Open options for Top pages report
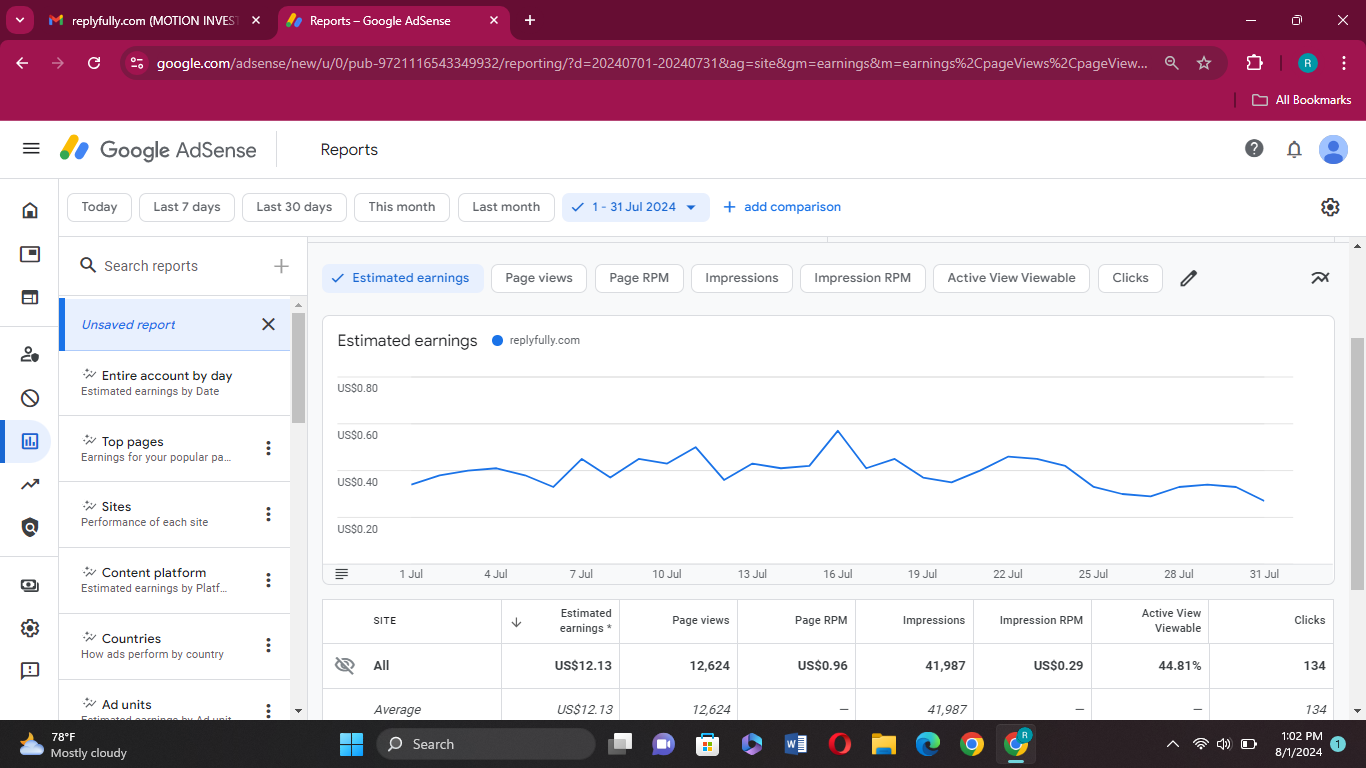This screenshot has height=768, width=1366. point(268,448)
